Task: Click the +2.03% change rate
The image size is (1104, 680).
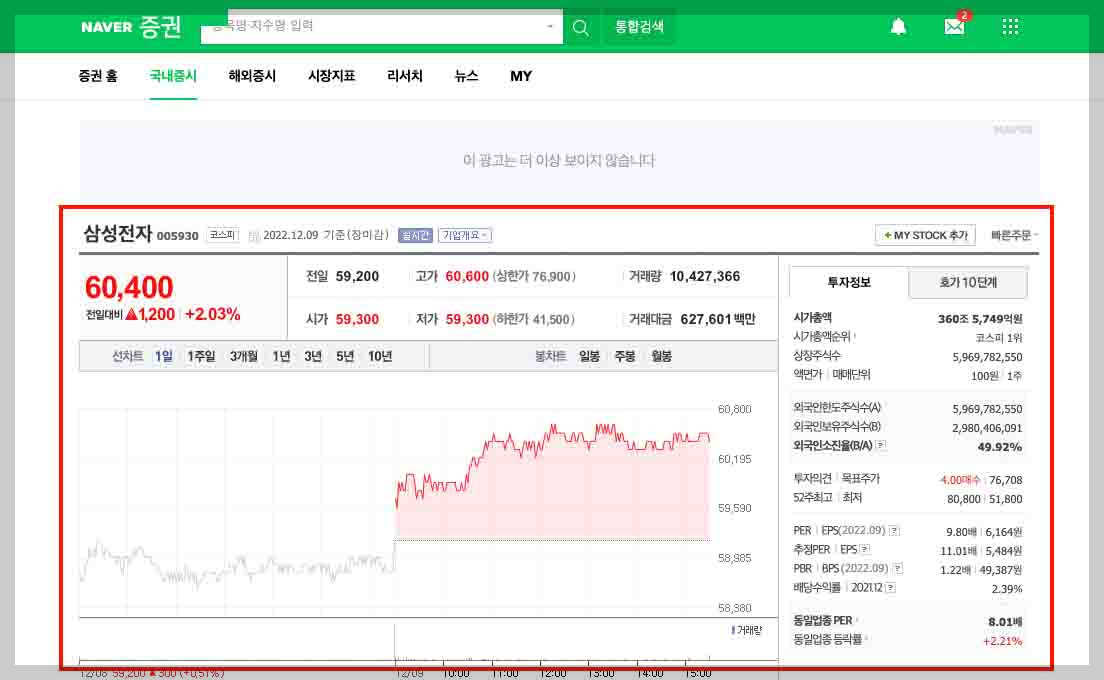Action: point(212,314)
